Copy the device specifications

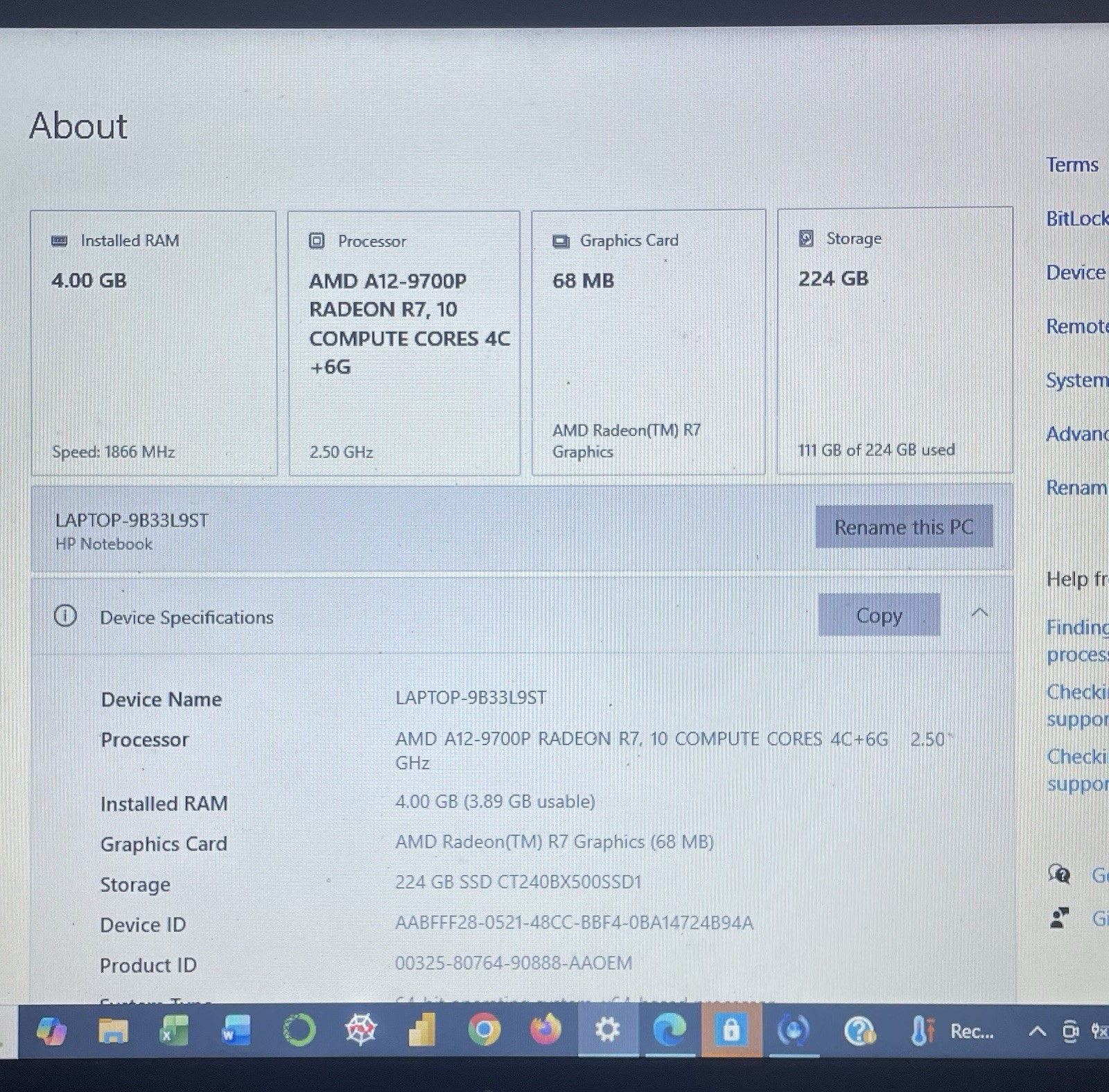click(x=879, y=615)
